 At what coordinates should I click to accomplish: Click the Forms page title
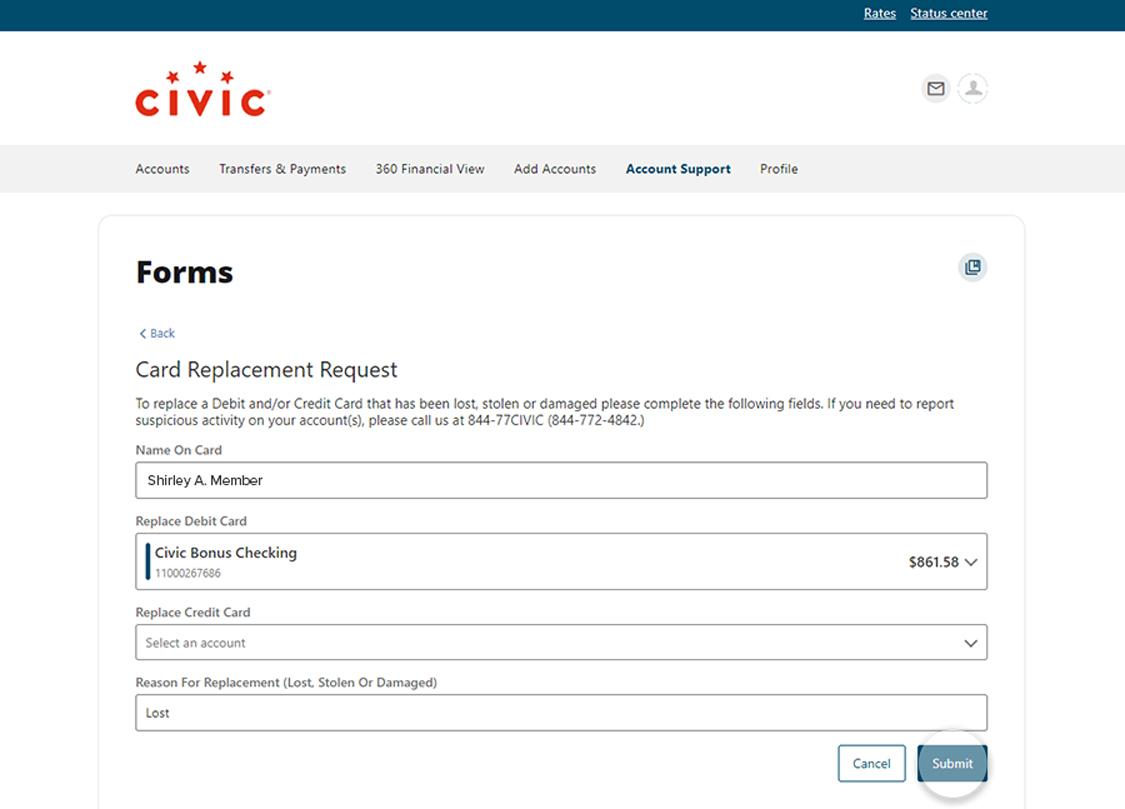[x=184, y=273]
